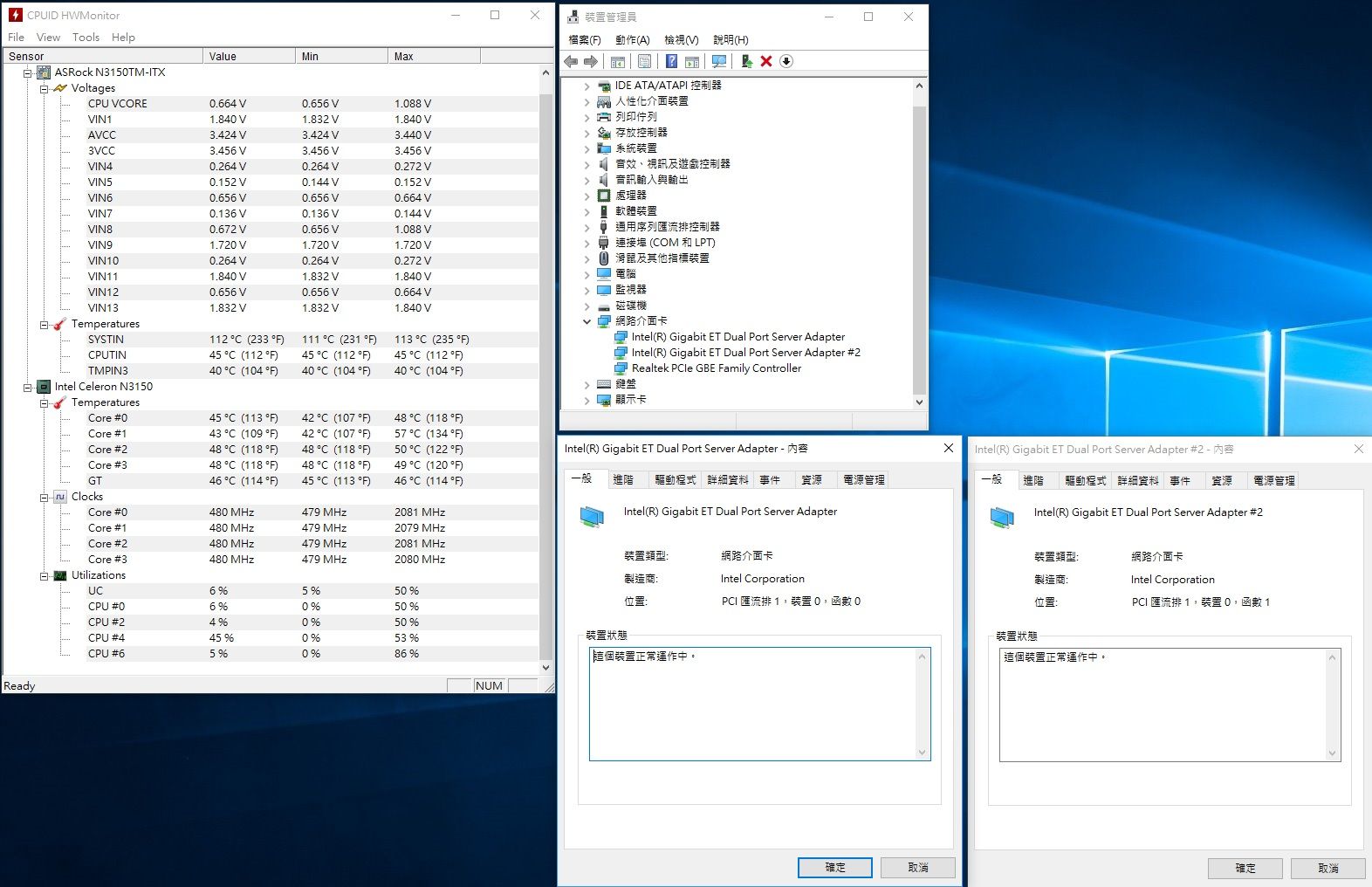
Task: Collapse the Clocks node in HWMonitor
Action: coord(45,497)
